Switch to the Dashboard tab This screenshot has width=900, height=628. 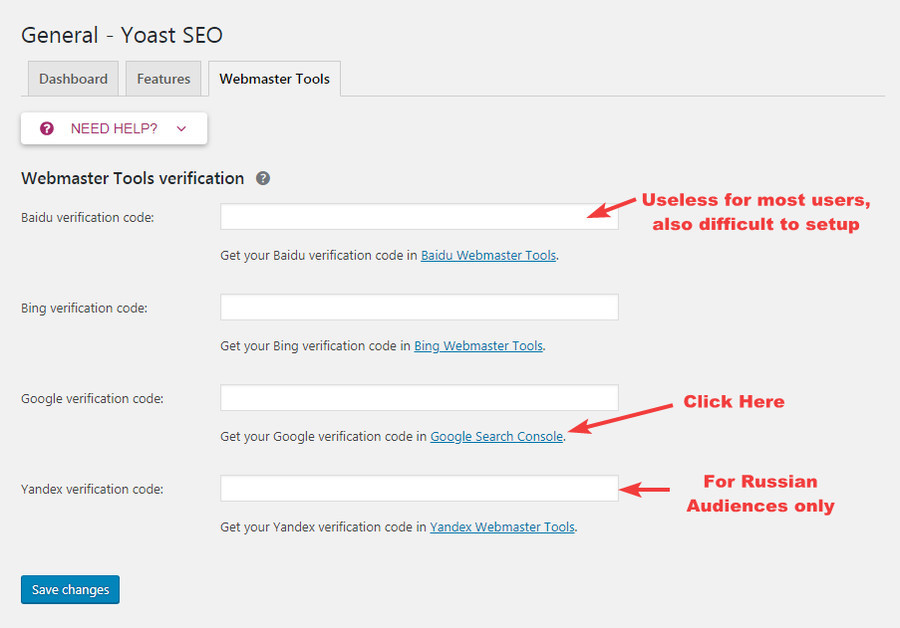pos(72,78)
